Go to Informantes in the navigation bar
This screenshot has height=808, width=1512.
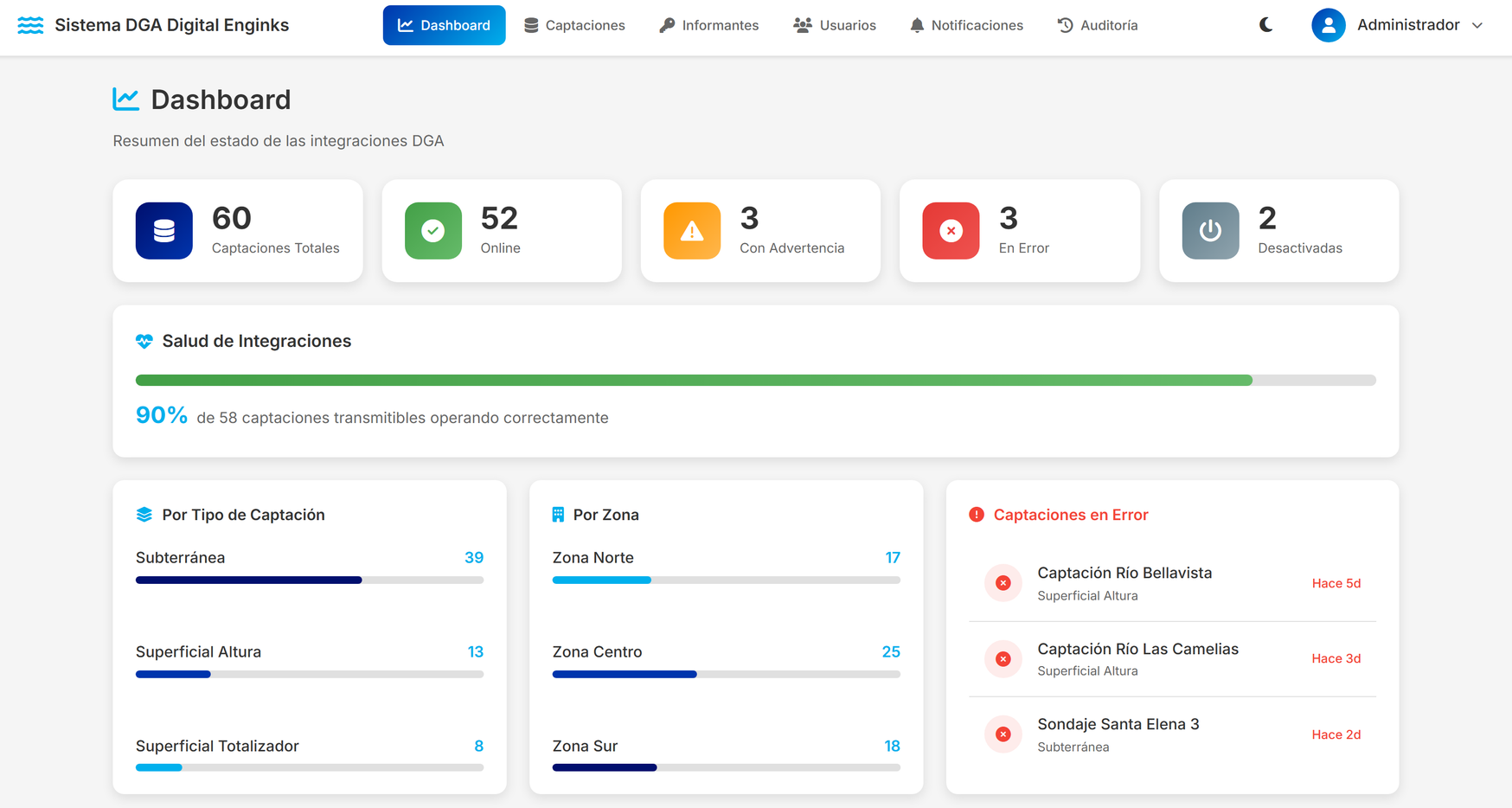[x=708, y=25]
